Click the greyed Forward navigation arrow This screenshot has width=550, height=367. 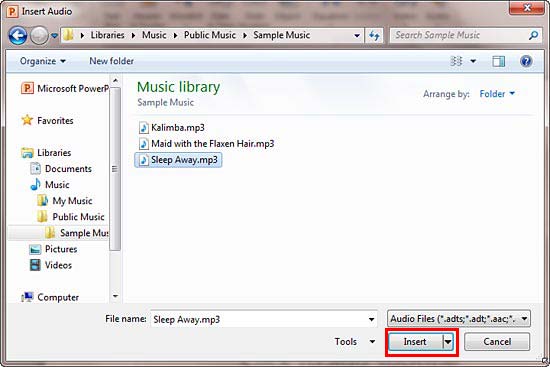(x=39, y=35)
